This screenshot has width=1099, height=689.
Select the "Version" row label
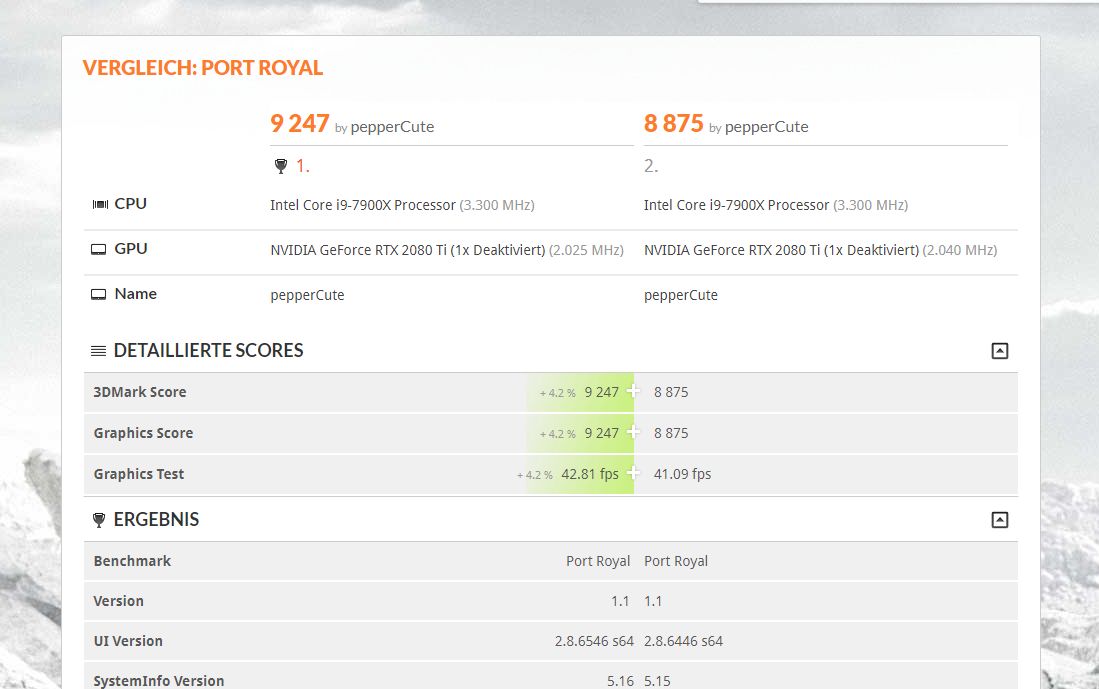(118, 601)
